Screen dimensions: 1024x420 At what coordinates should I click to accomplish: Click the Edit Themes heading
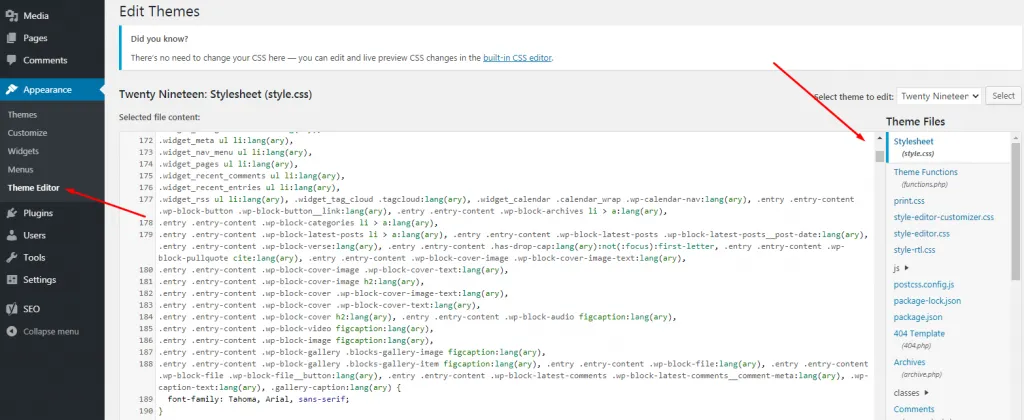click(x=159, y=11)
